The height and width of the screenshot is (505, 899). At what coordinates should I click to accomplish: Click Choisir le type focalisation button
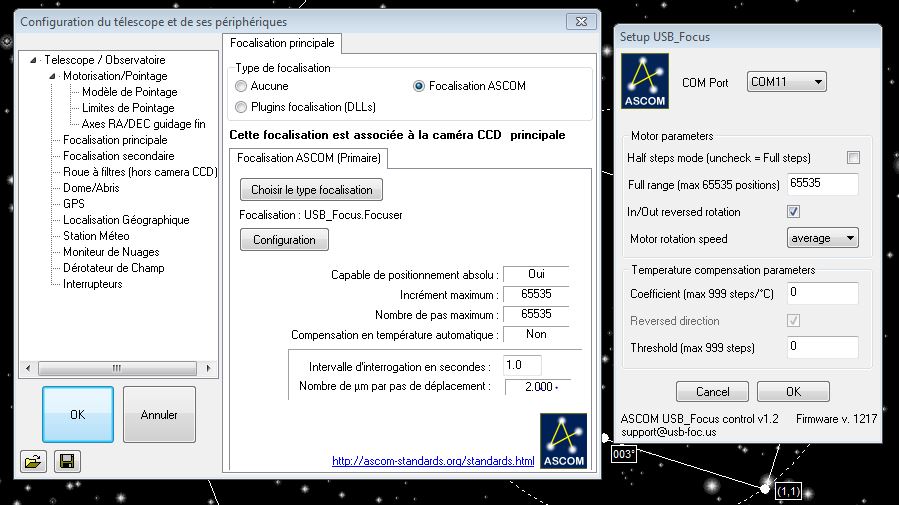pyautogui.click(x=311, y=190)
